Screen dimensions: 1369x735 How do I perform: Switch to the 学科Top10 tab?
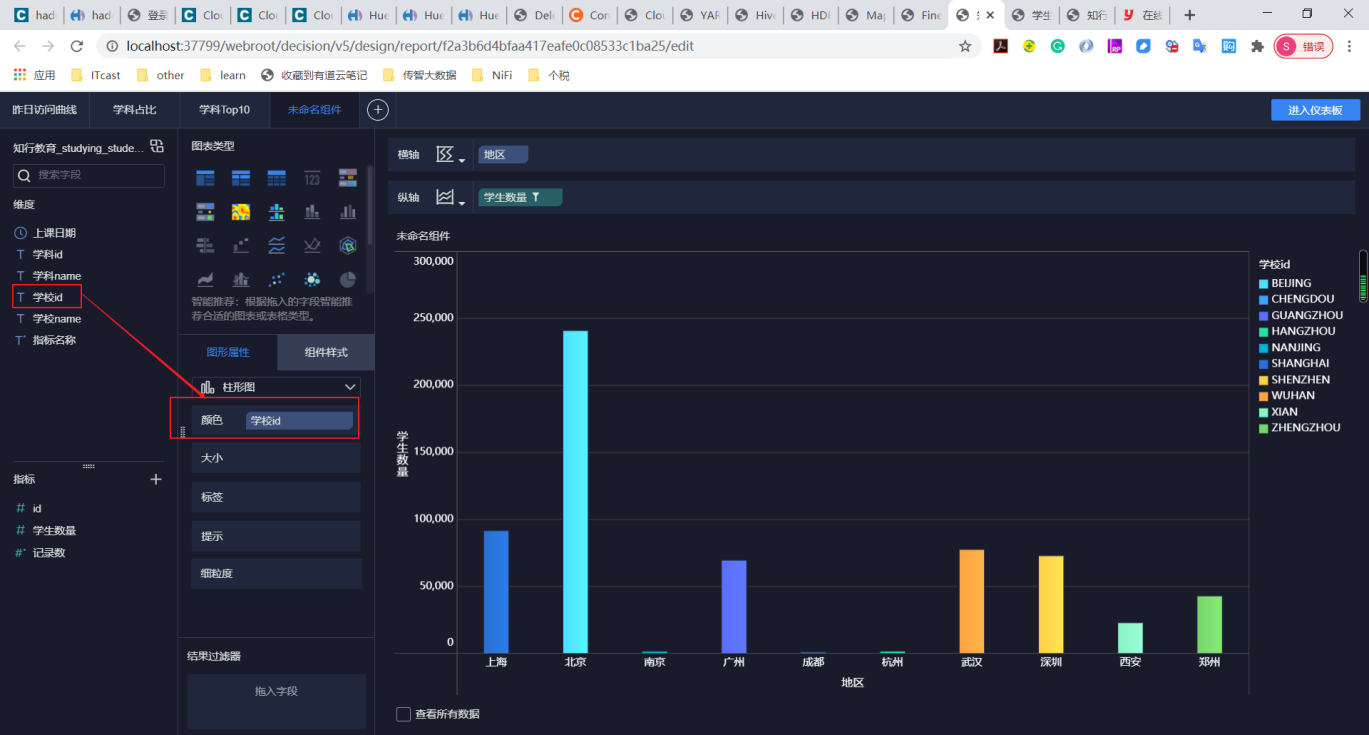pos(224,110)
